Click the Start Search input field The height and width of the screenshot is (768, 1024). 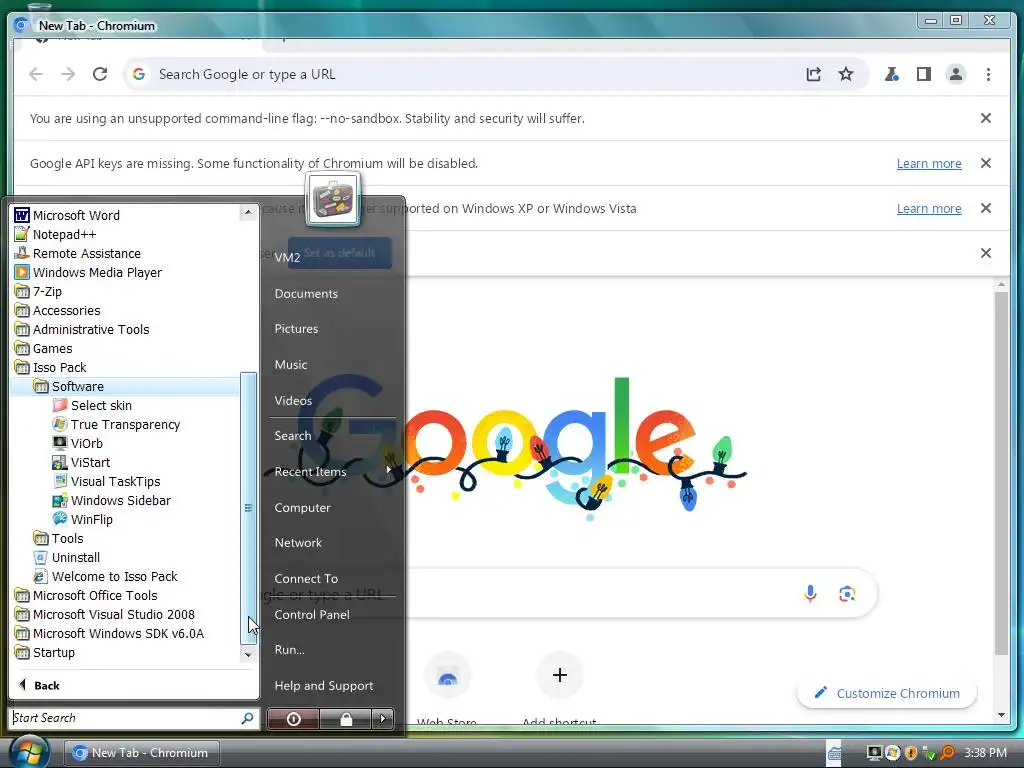point(124,718)
